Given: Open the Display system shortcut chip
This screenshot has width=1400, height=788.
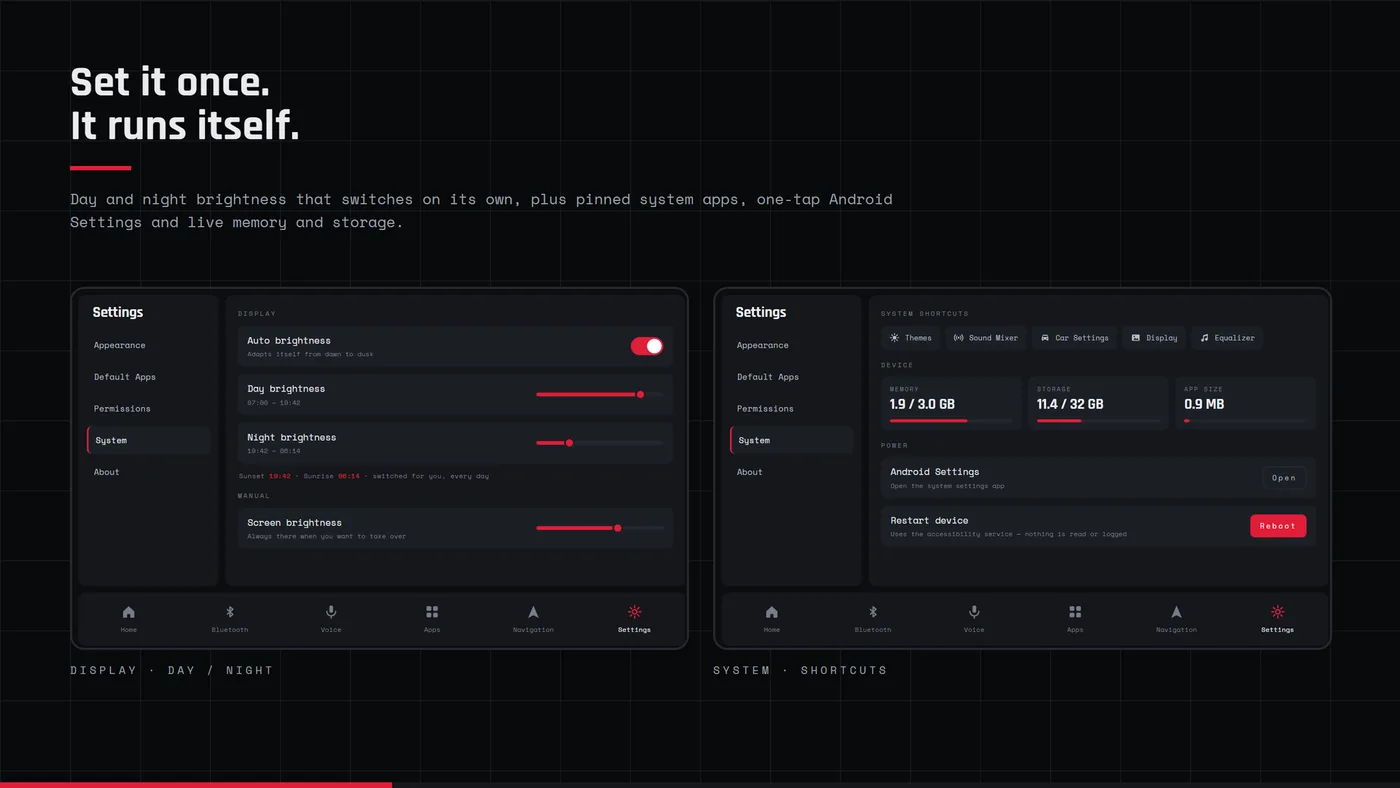Looking at the screenshot, I should (x=1154, y=338).
